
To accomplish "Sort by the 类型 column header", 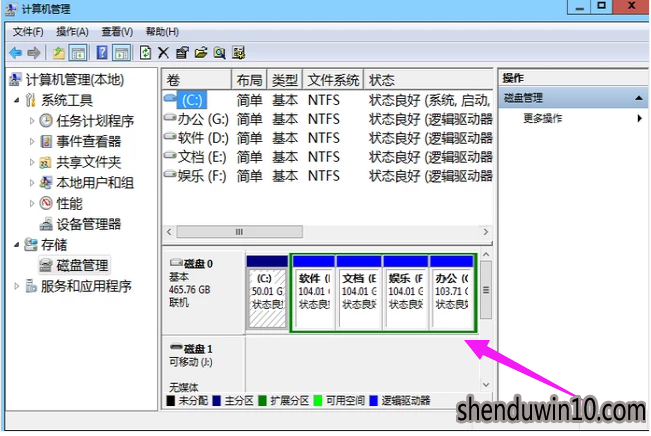I will pos(285,80).
